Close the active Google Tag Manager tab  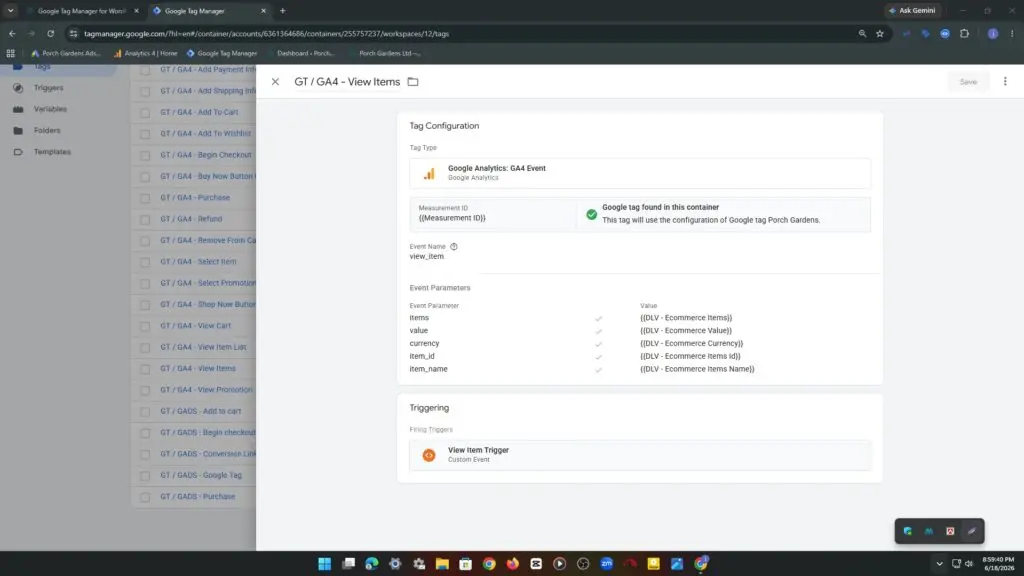263,11
